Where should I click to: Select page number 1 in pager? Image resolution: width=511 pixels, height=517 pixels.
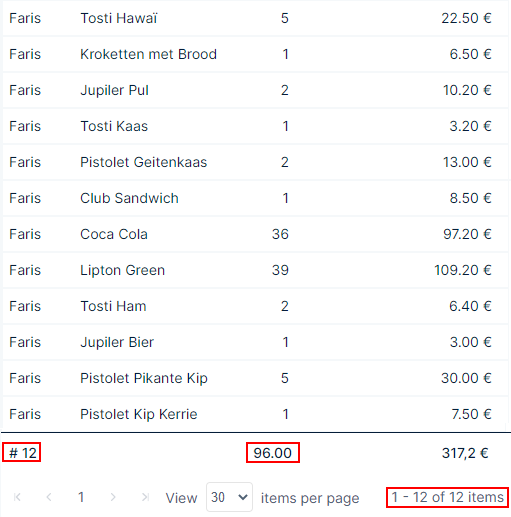81,497
